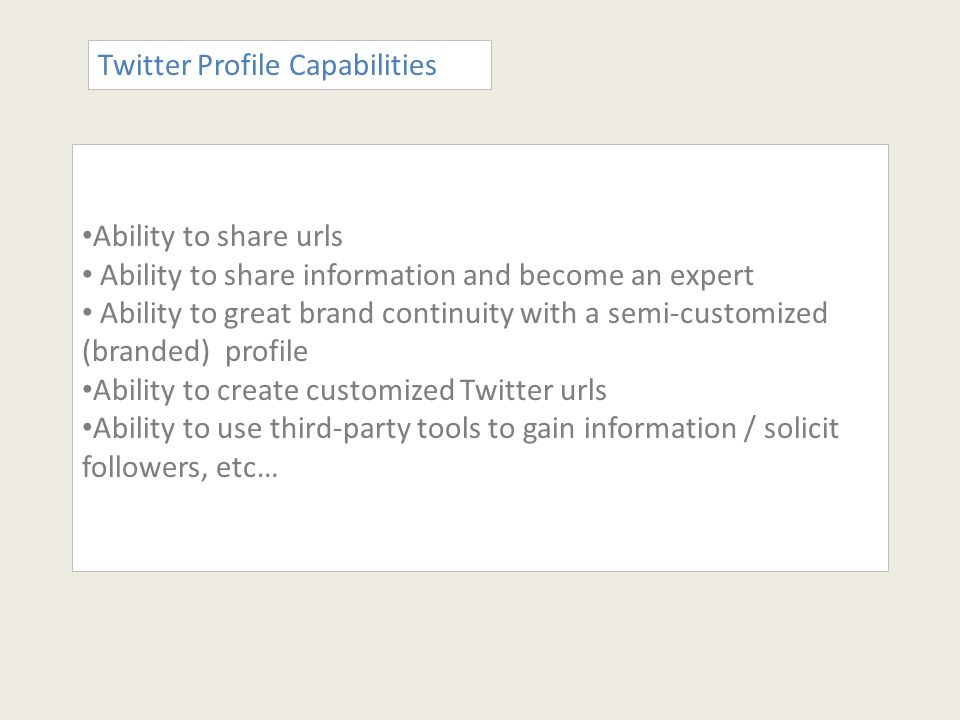The width and height of the screenshot is (960, 720).
Task: Select the become an expert bullet line
Action: (x=418, y=275)
